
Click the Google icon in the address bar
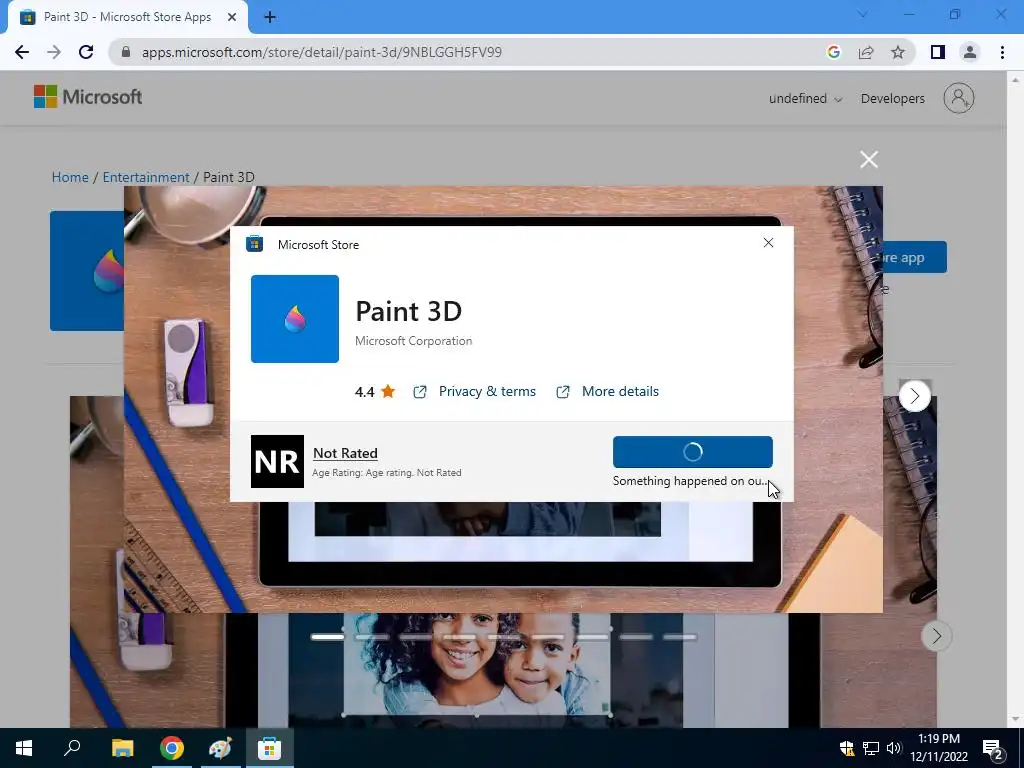coord(833,52)
